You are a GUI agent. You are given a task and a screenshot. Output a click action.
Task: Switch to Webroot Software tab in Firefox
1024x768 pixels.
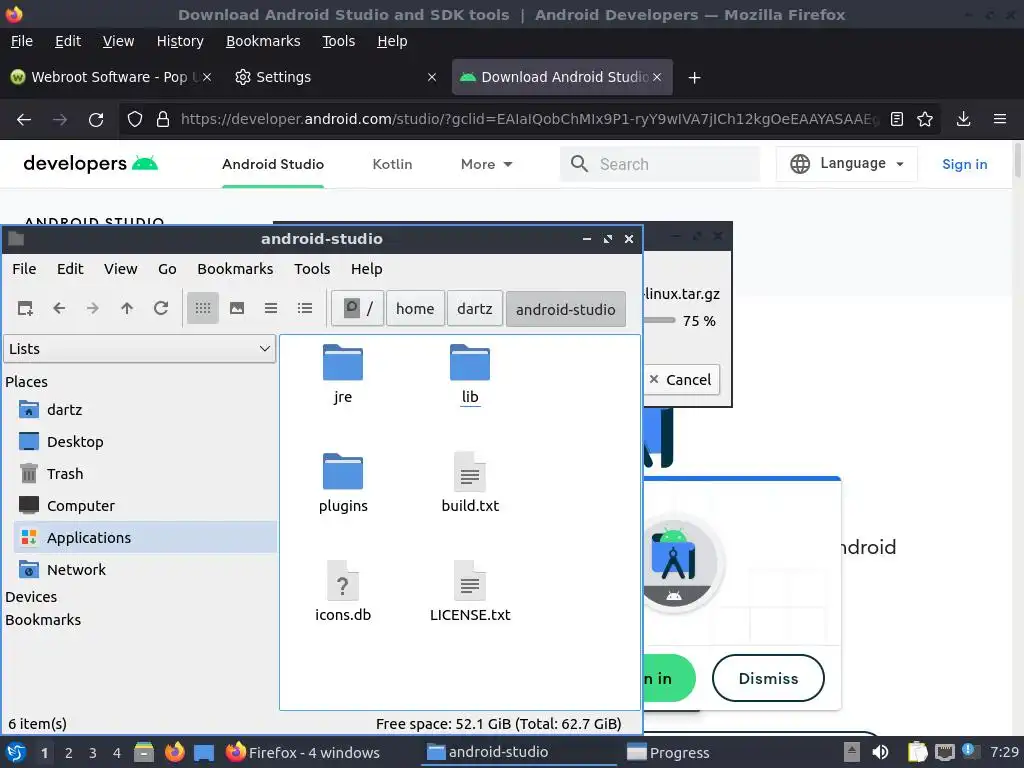point(110,77)
